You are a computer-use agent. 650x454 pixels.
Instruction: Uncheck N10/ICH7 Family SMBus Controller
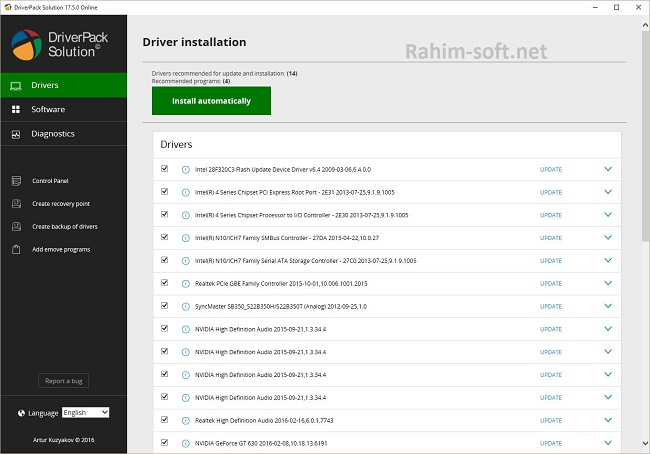[x=165, y=237]
